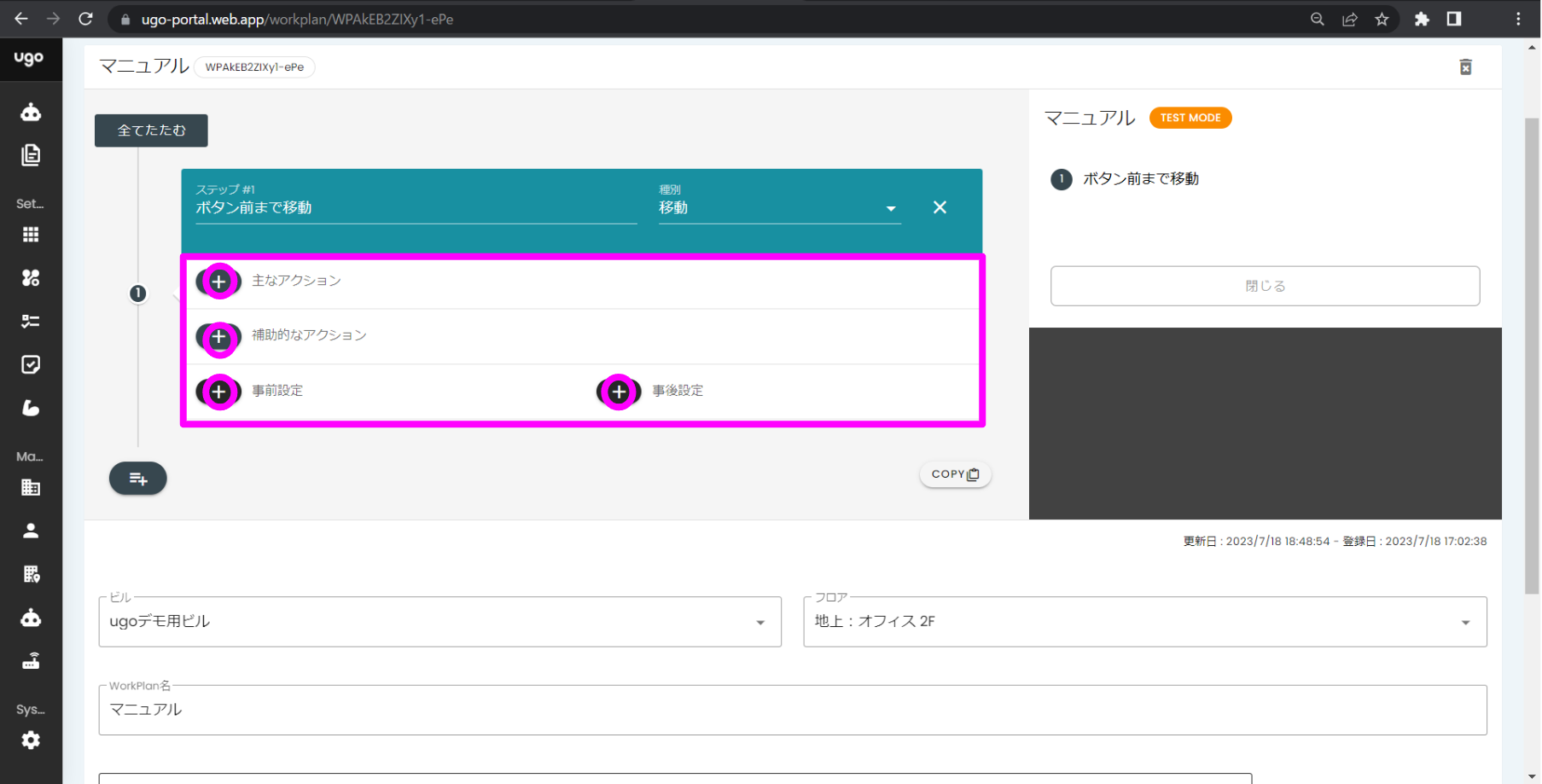This screenshot has width=1542, height=784.
Task: Open the browser three-dot menu
Action: [1518, 19]
